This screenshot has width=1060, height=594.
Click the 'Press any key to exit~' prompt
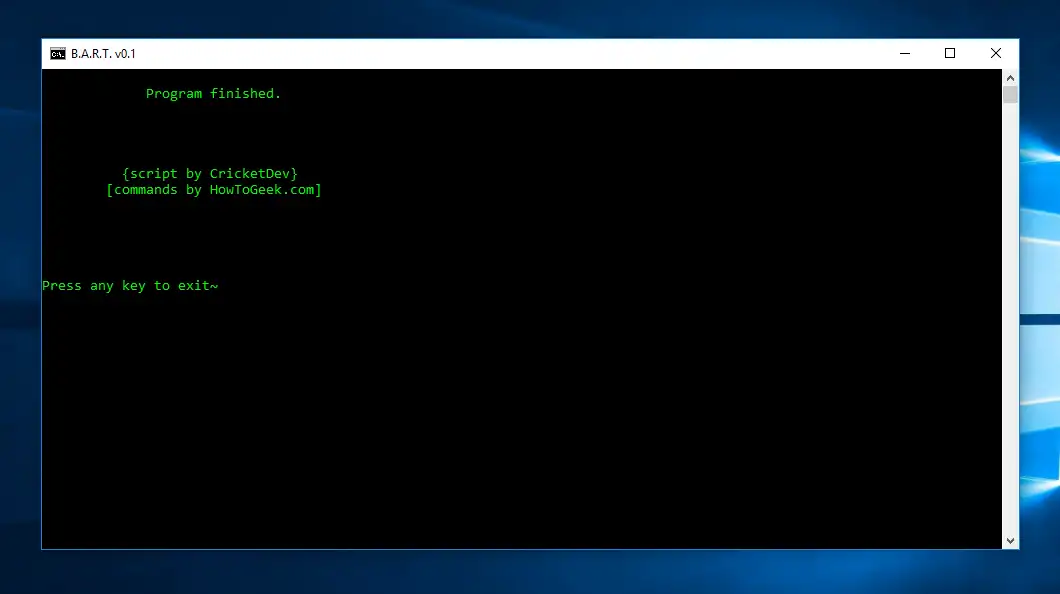(x=130, y=286)
